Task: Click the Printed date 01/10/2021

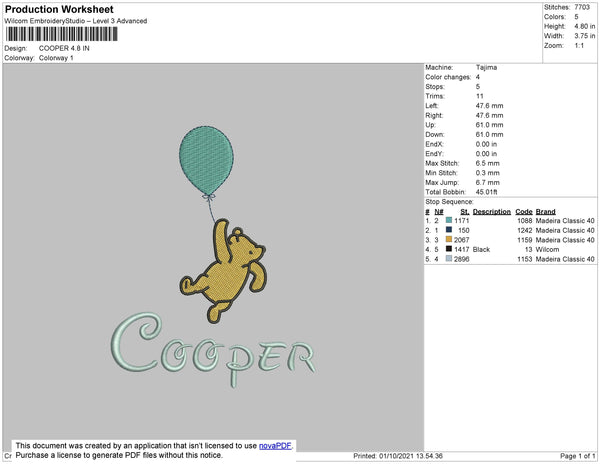Action: (x=398, y=456)
